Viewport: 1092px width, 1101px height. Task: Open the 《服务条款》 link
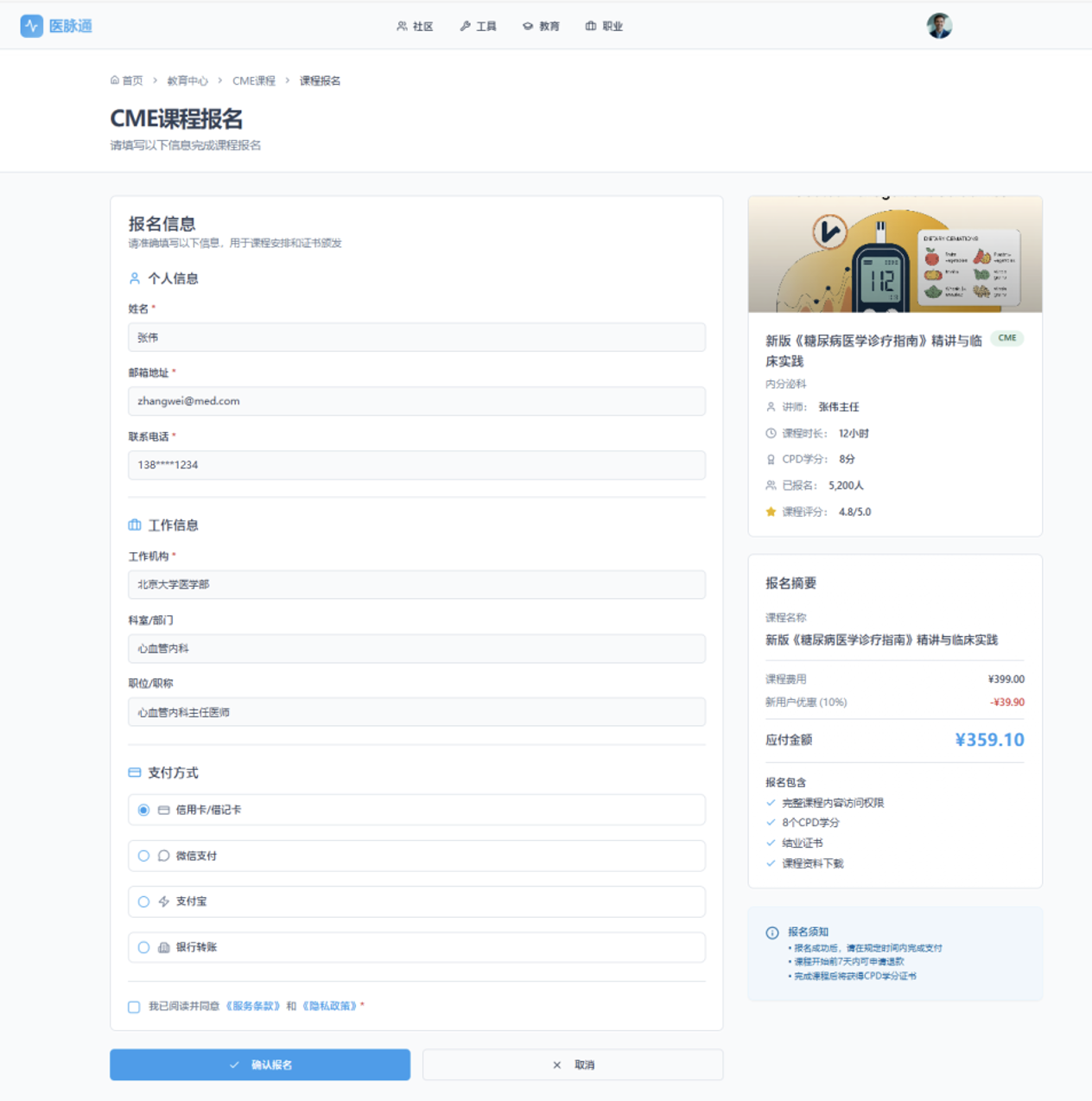pos(253,1006)
